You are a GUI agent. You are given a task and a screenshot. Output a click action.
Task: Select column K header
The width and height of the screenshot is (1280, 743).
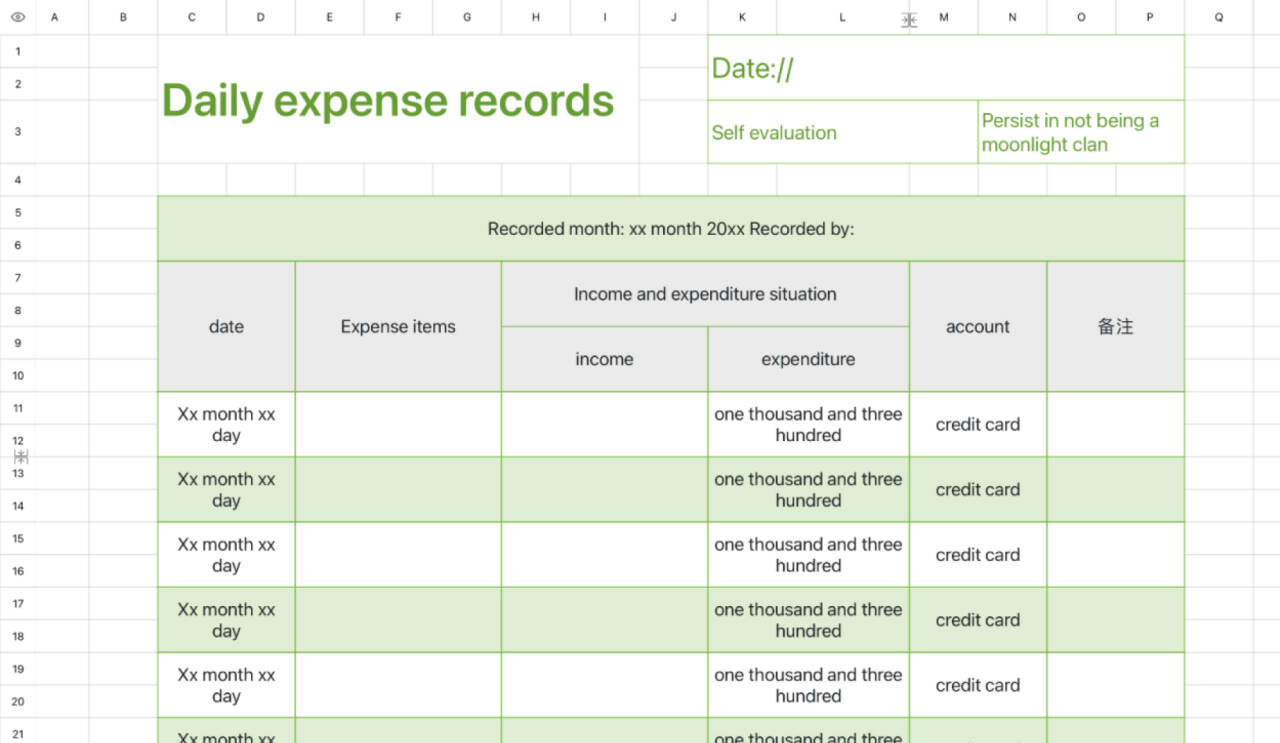[x=742, y=17]
